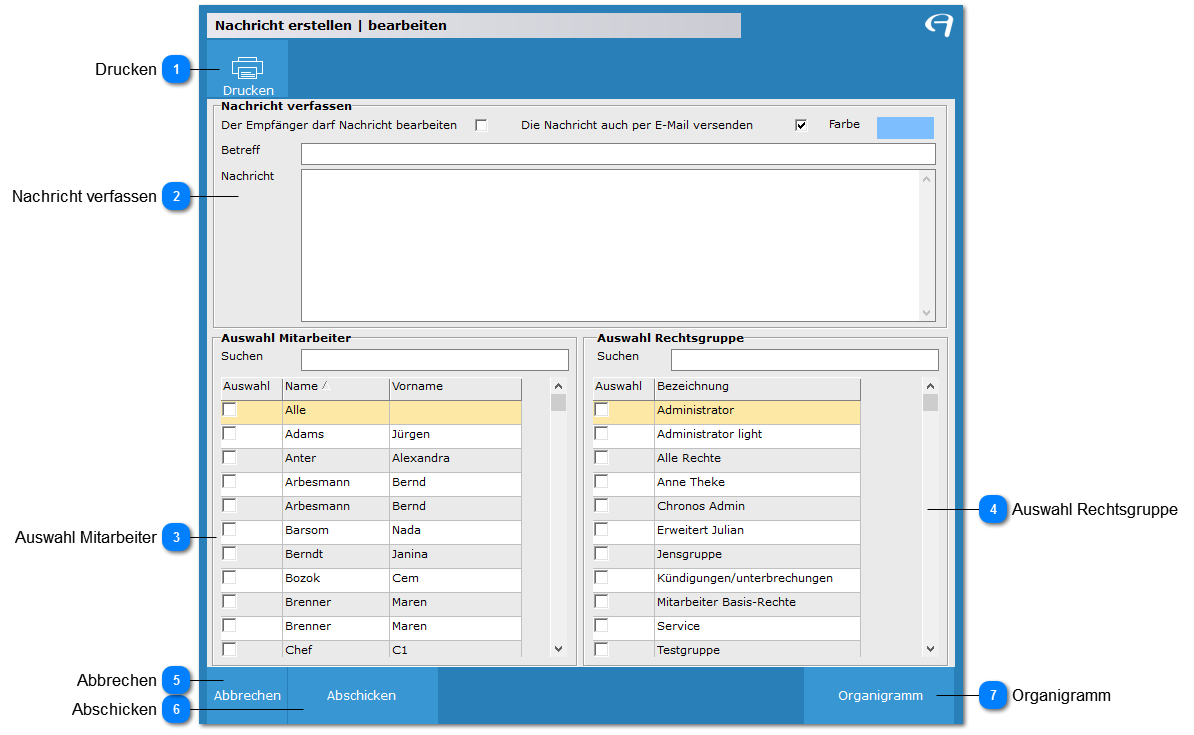Click the 'Alexandra' first name cell

pos(455,458)
